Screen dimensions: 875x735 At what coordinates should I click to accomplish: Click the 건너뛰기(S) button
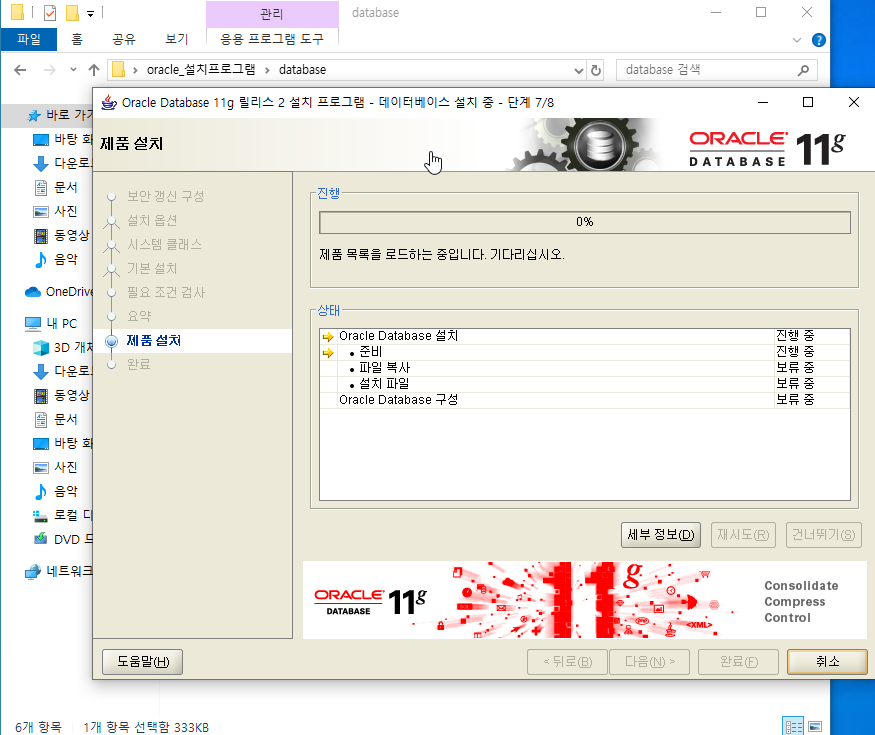[824, 535]
